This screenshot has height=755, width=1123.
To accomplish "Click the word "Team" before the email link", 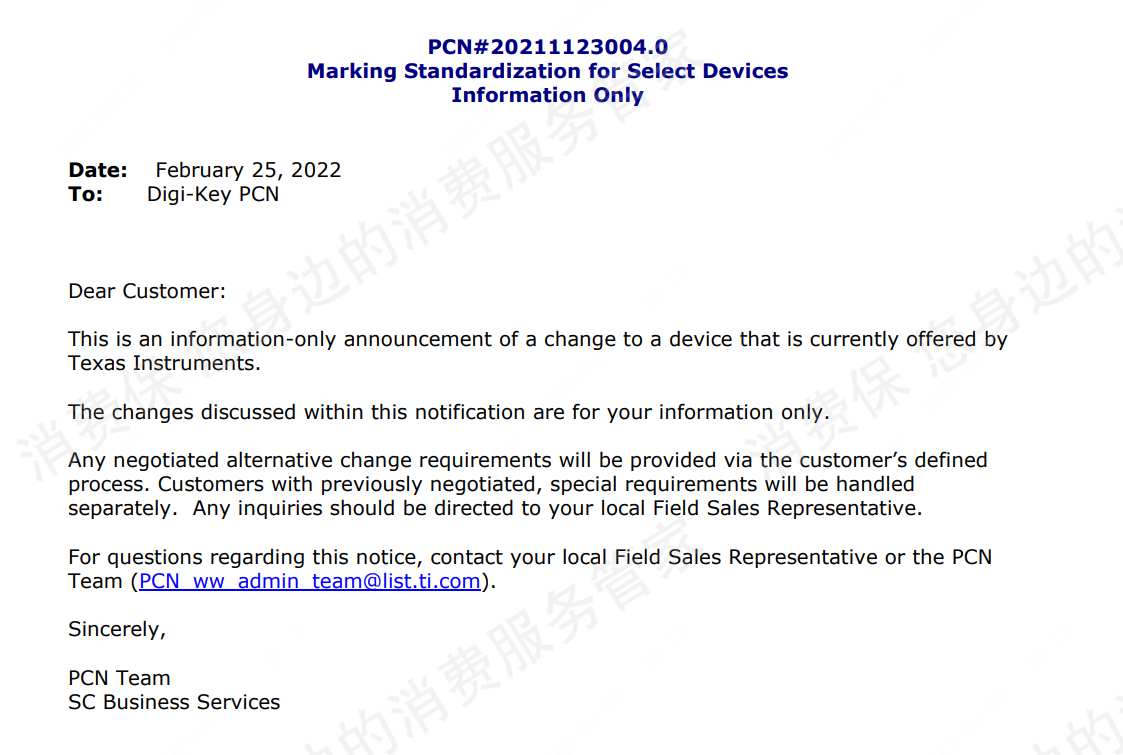I will point(95,581).
